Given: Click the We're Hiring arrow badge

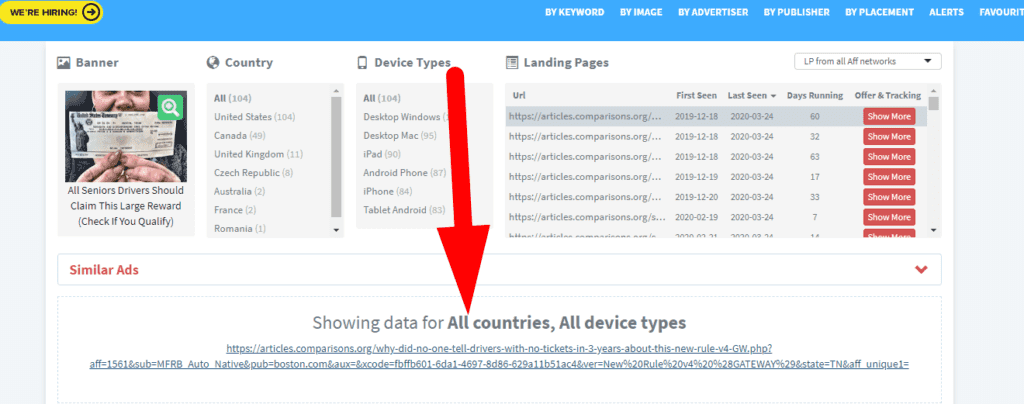Looking at the screenshot, I should click(x=52, y=12).
